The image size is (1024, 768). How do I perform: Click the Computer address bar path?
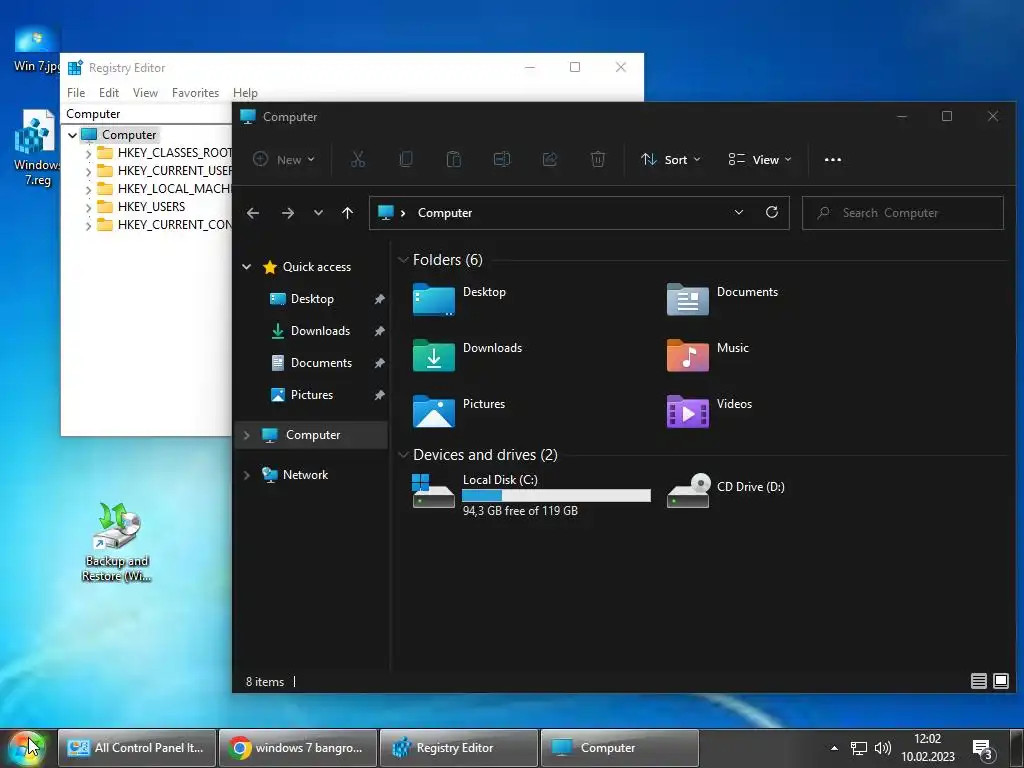[445, 213]
